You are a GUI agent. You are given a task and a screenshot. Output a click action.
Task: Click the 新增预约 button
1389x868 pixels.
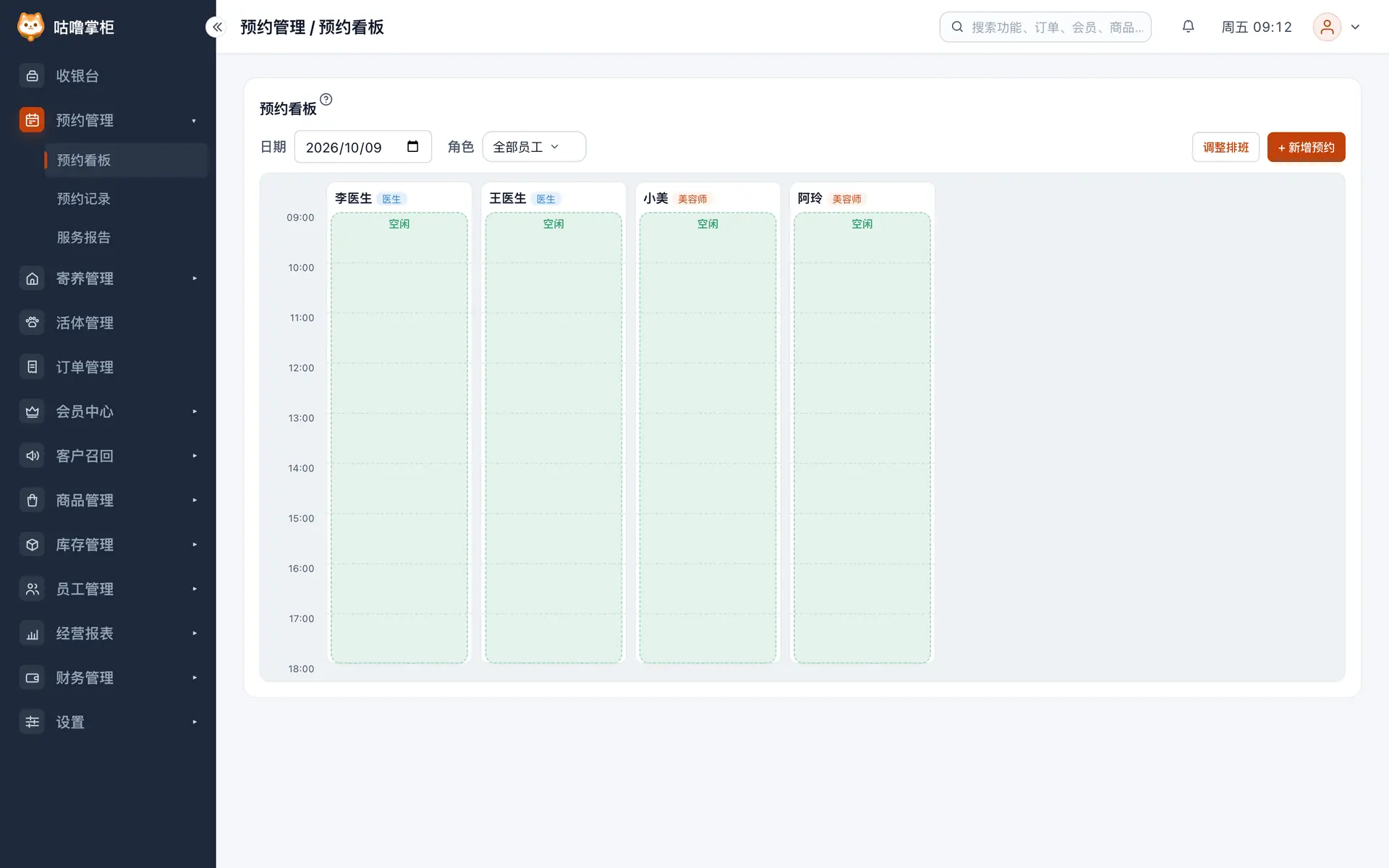(1306, 147)
